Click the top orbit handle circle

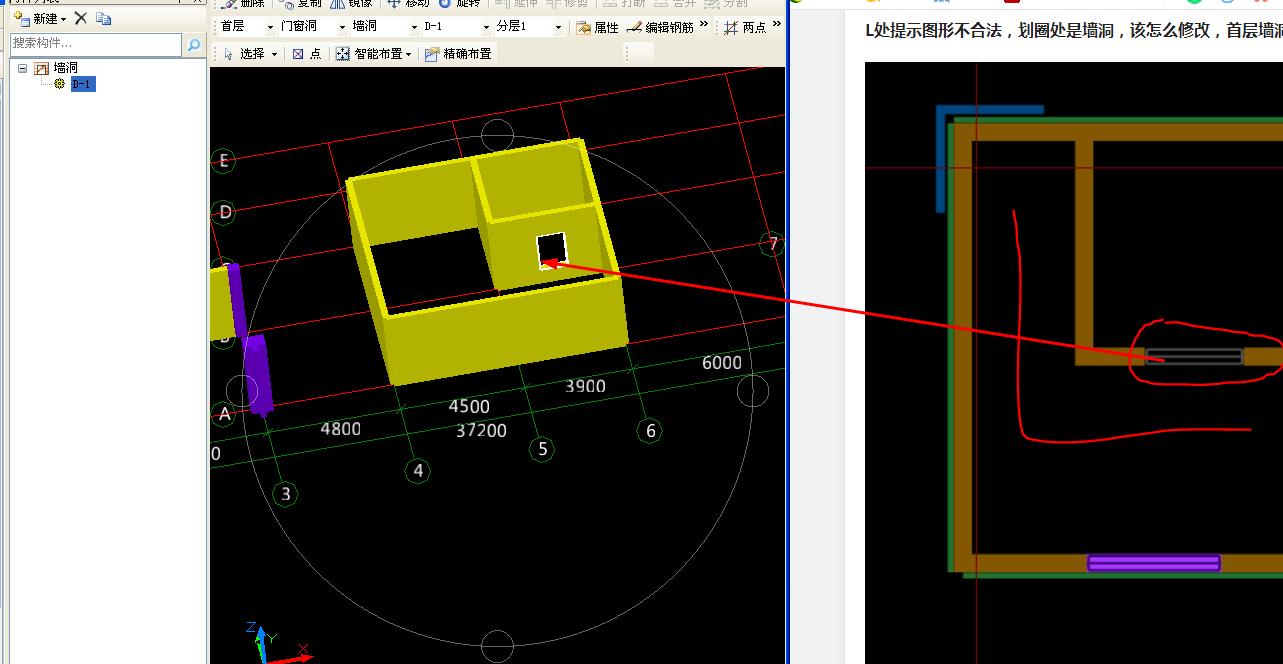(x=497, y=135)
